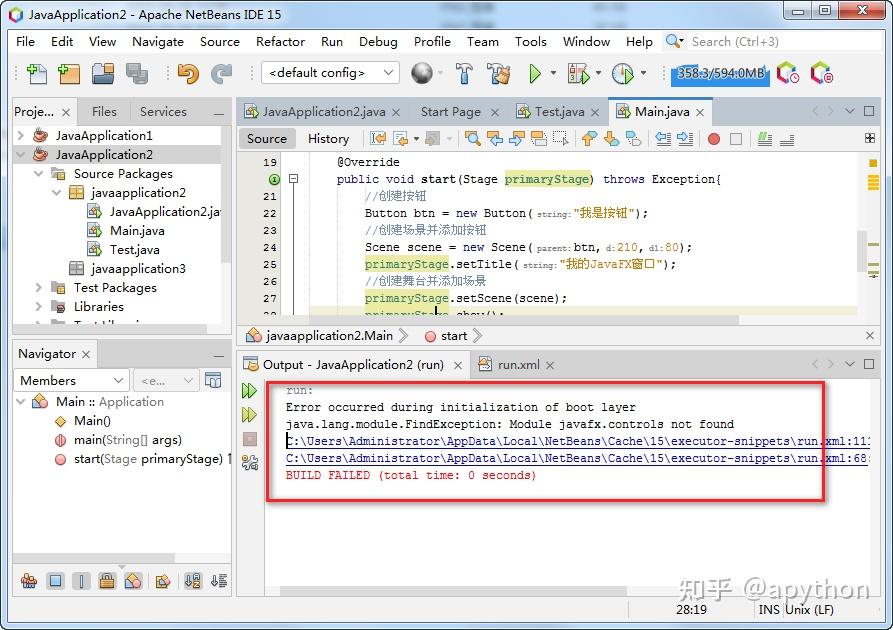Click the memory usage indicator showing 358.3/594.0MB
Viewport: 893px width, 630px height.
pyautogui.click(x=720, y=73)
